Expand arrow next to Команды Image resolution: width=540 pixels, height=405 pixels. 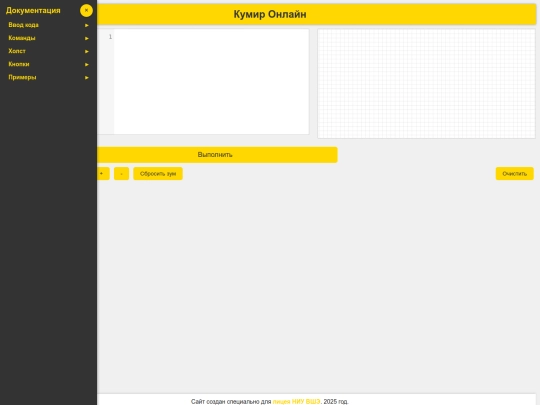(87, 38)
